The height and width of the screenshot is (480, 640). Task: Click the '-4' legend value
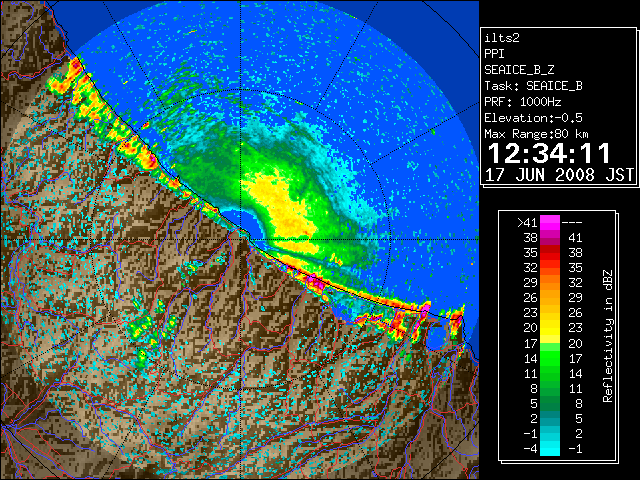pyautogui.click(x=530, y=449)
